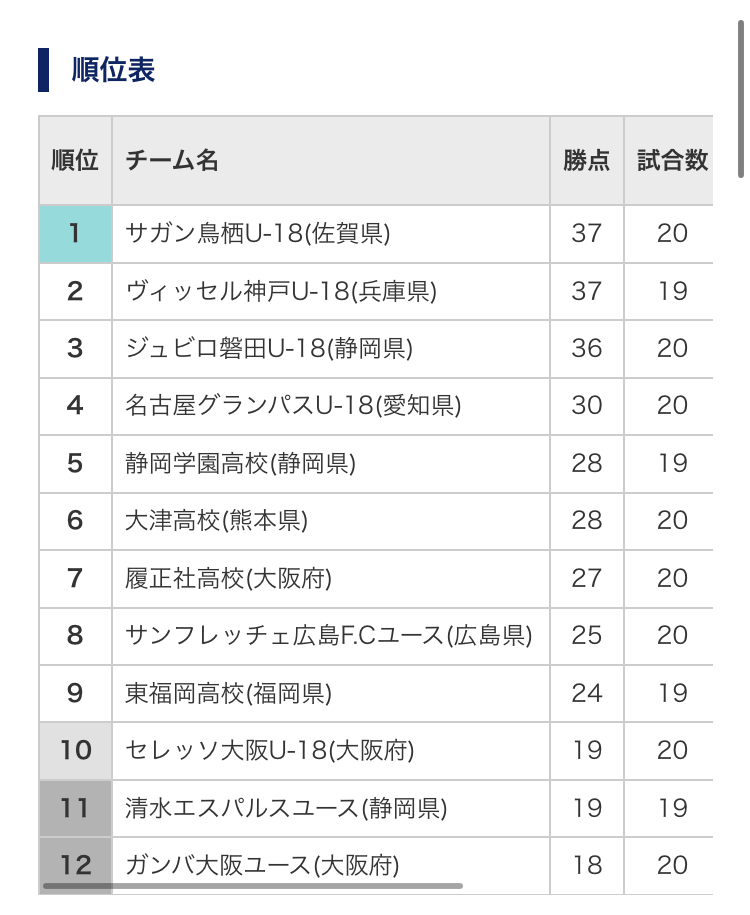Click team 履正社高校(大阪府)
The width and height of the screenshot is (750, 915).
(x=228, y=578)
